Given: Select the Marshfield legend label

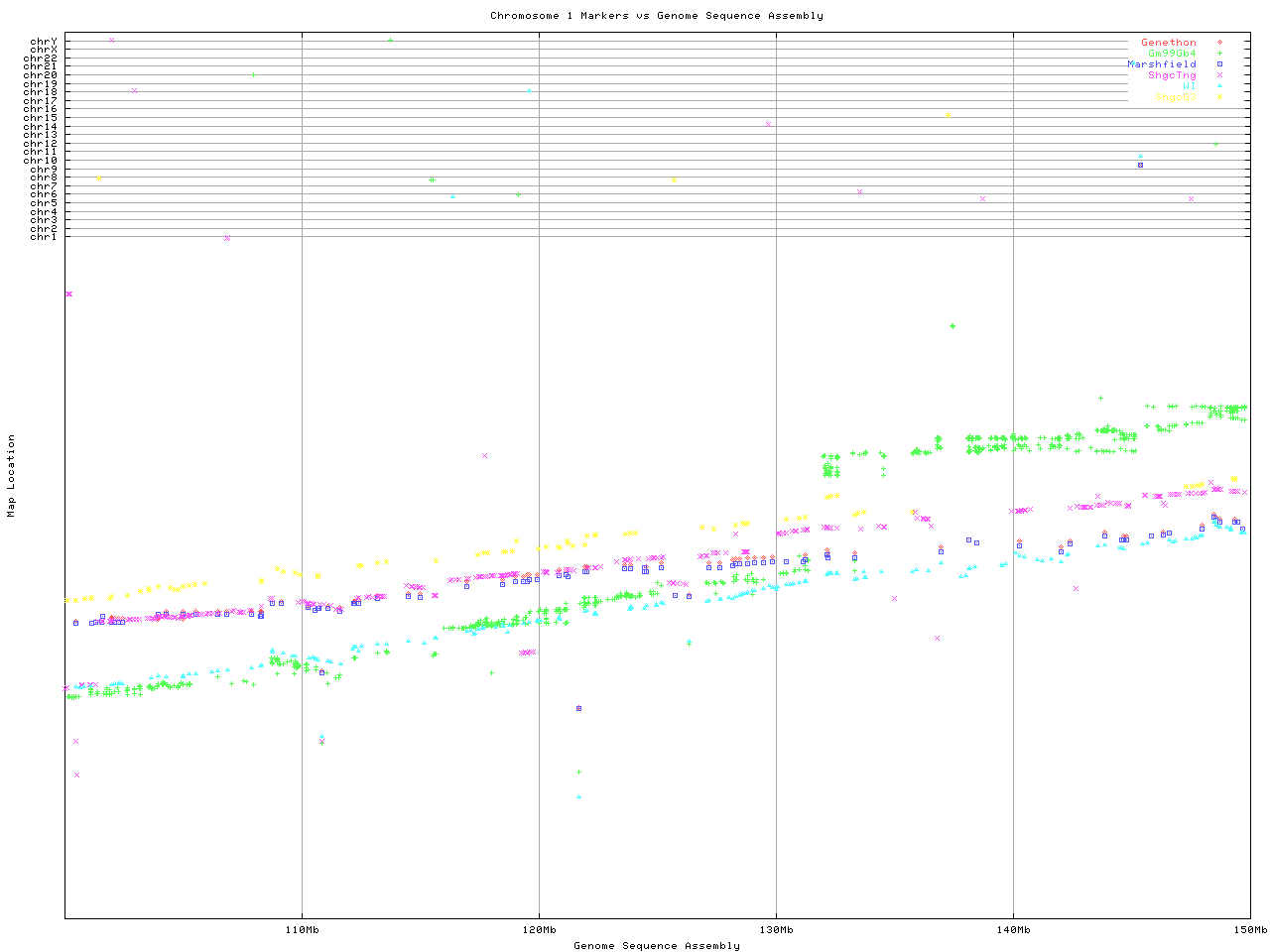Looking at the screenshot, I should [x=1161, y=64].
